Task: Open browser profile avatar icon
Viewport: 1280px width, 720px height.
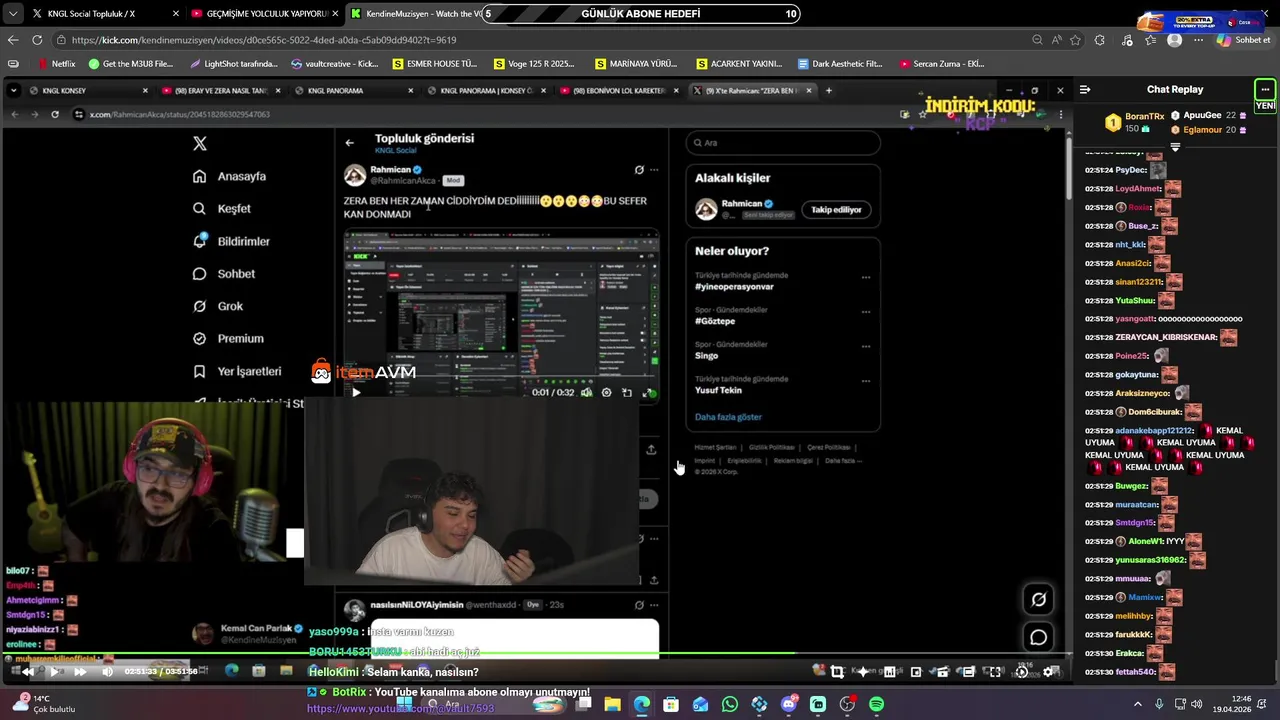Action: pos(1174,40)
